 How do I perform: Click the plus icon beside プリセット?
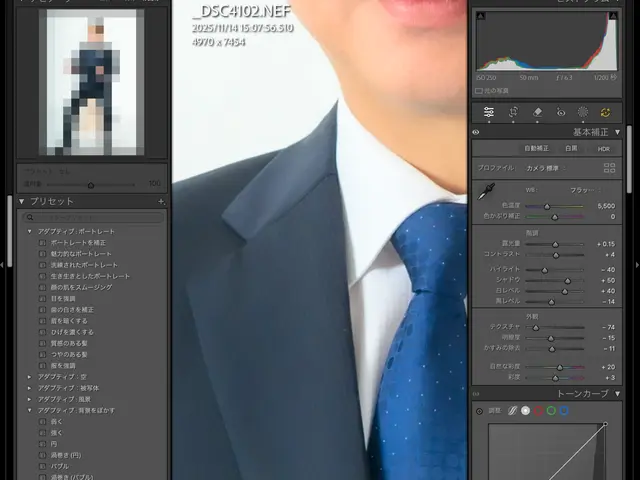coord(161,201)
